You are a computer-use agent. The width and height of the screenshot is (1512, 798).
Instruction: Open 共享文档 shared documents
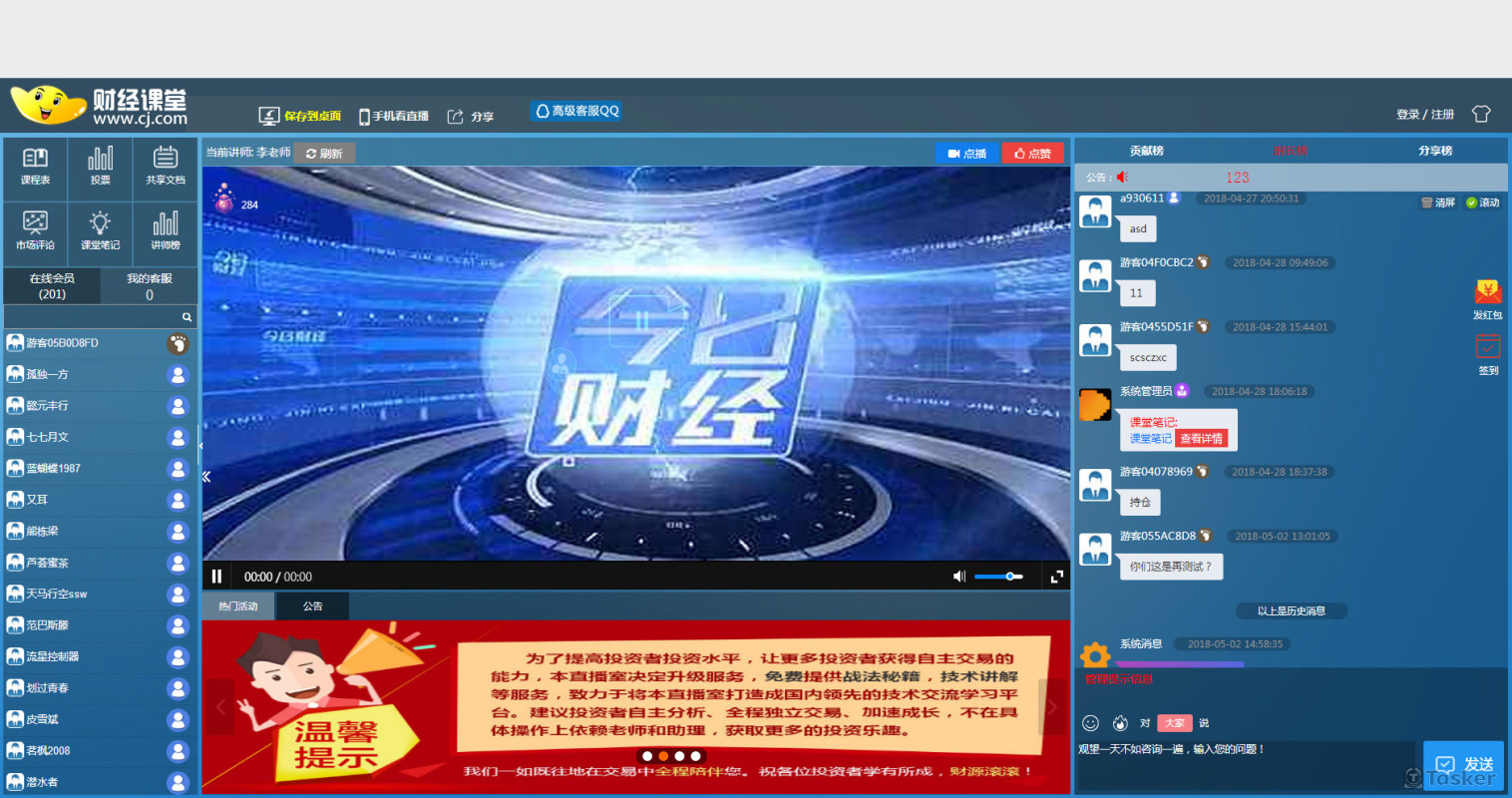166,168
